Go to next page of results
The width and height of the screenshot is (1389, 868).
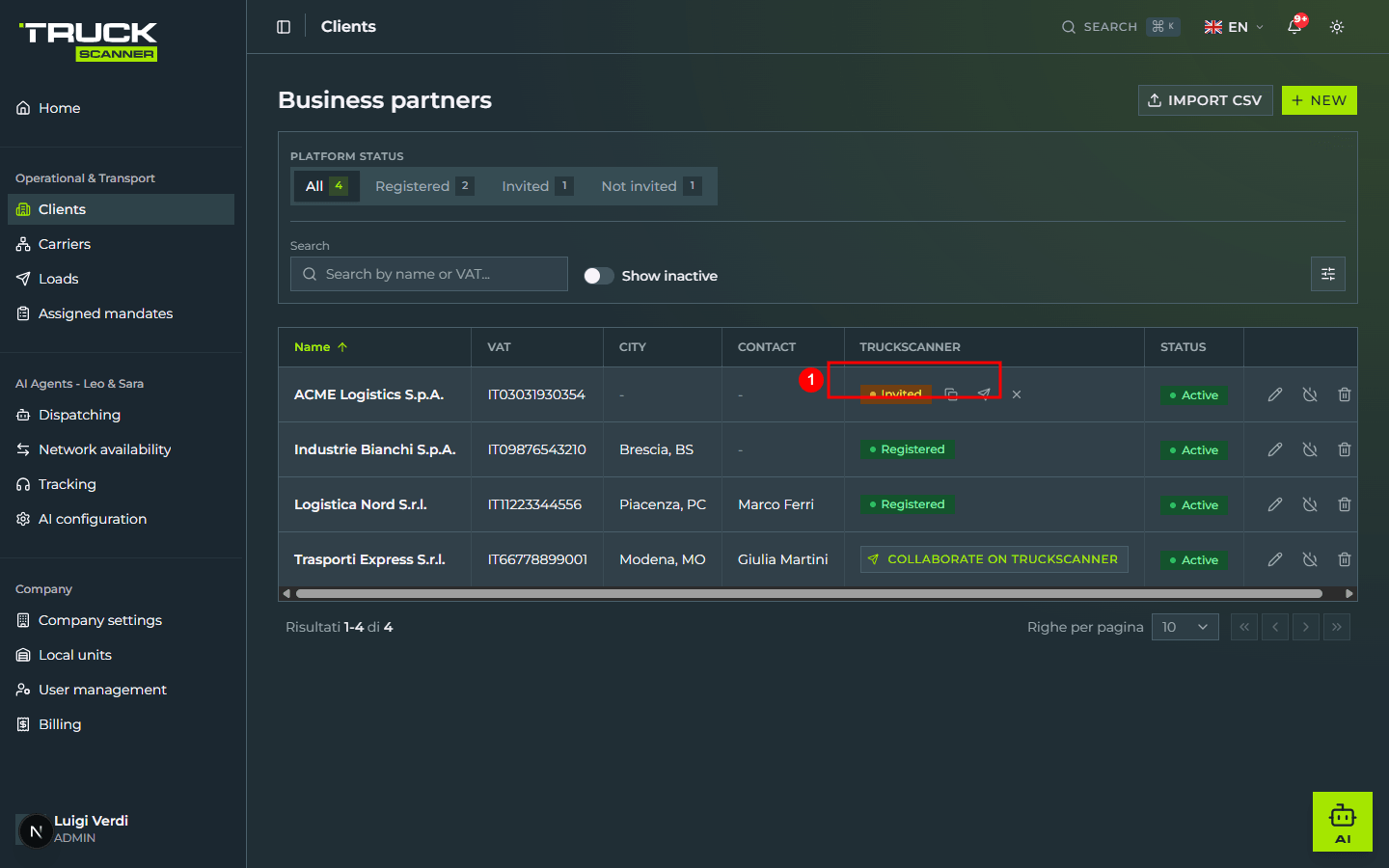(1306, 627)
